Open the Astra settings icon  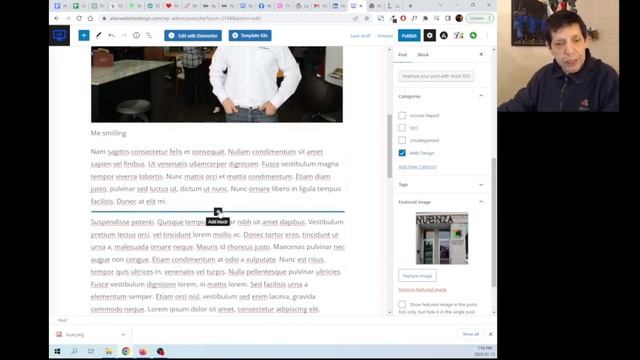point(444,36)
